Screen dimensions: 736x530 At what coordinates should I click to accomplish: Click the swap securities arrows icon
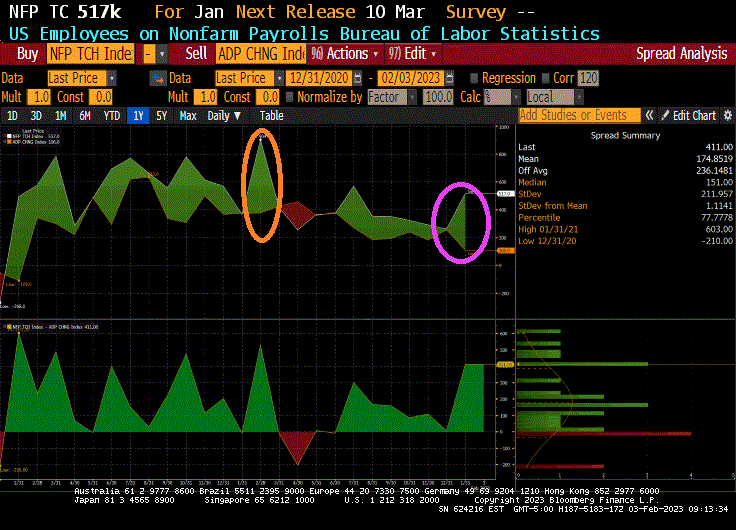click(157, 78)
